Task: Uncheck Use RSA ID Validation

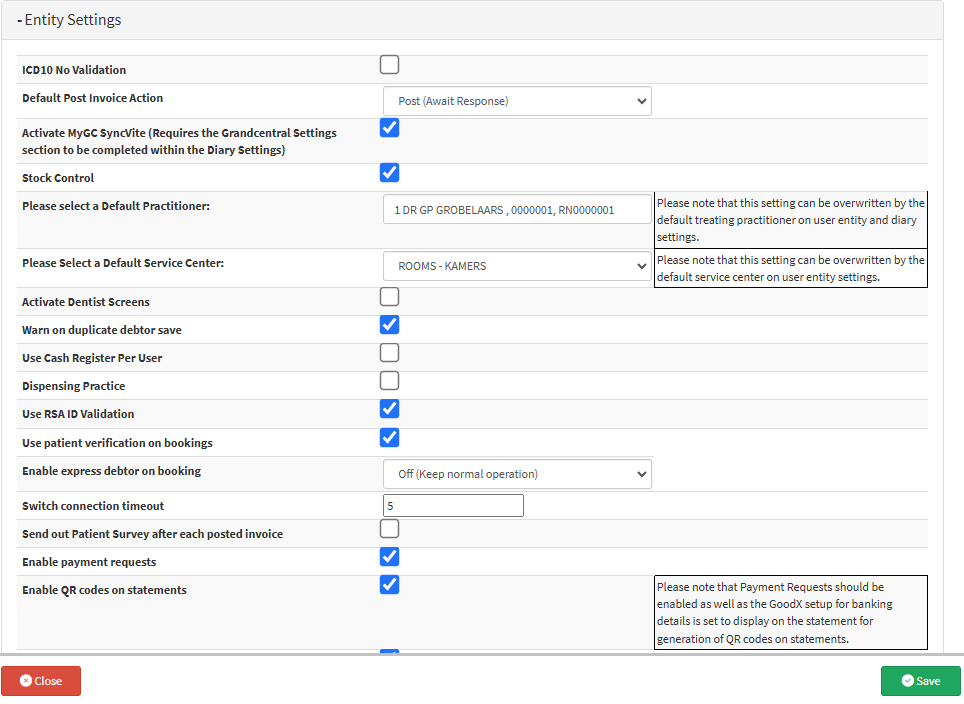Action: pos(390,409)
